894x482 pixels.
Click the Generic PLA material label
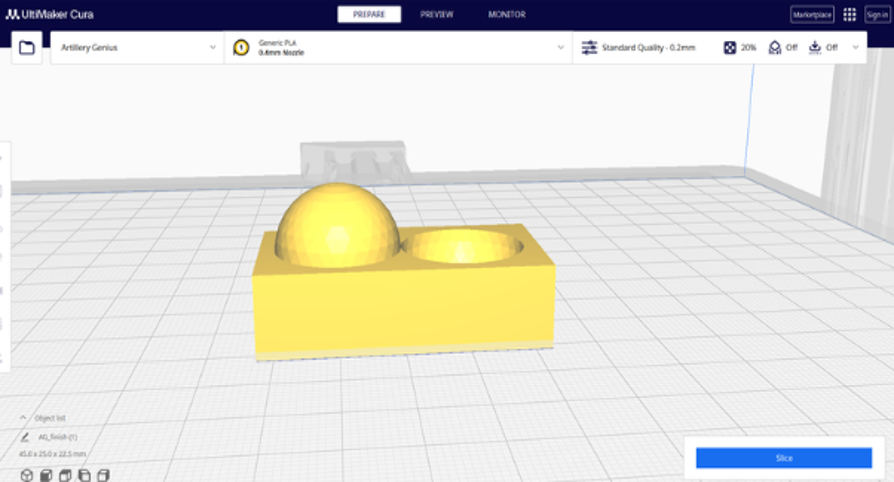tap(277, 43)
